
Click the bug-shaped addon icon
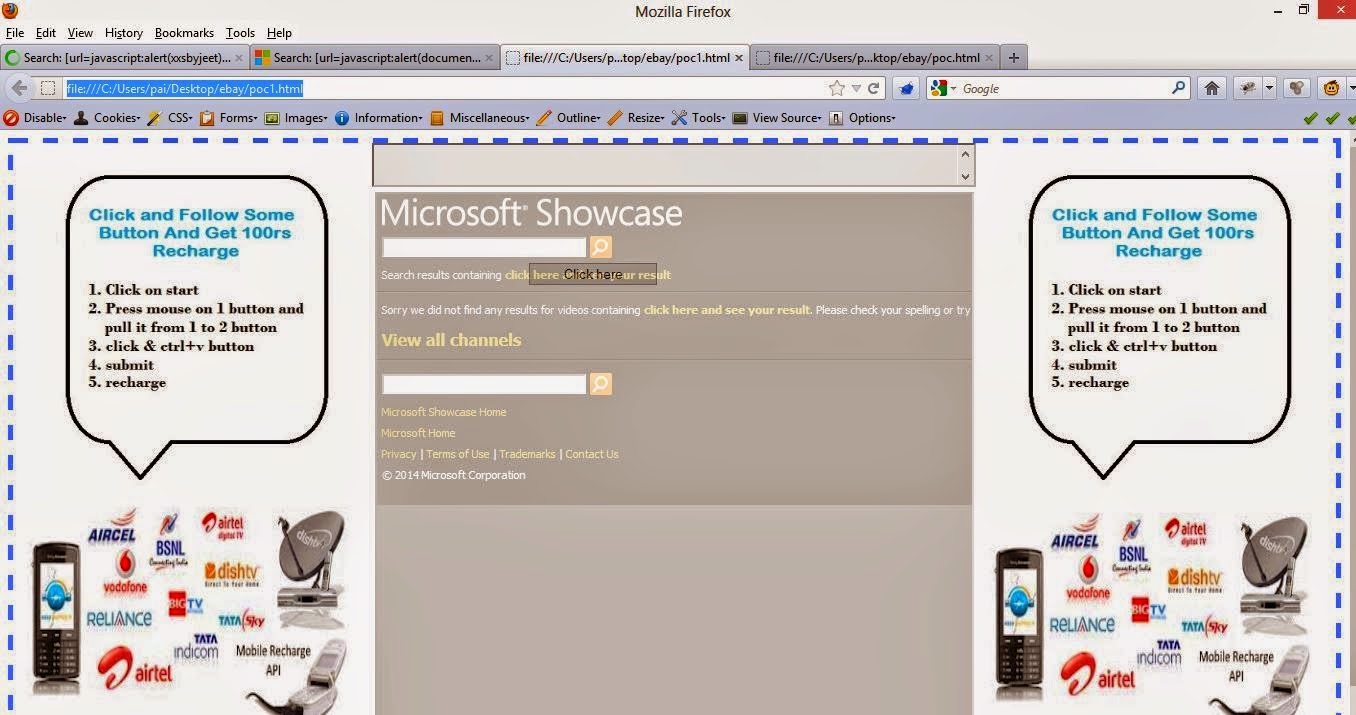pos(1247,88)
